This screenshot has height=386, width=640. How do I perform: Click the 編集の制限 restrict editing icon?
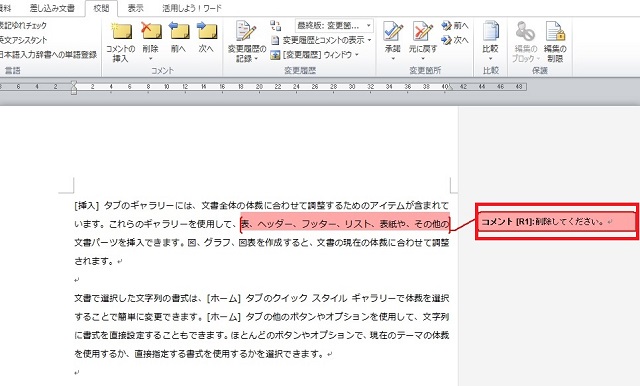click(556, 32)
